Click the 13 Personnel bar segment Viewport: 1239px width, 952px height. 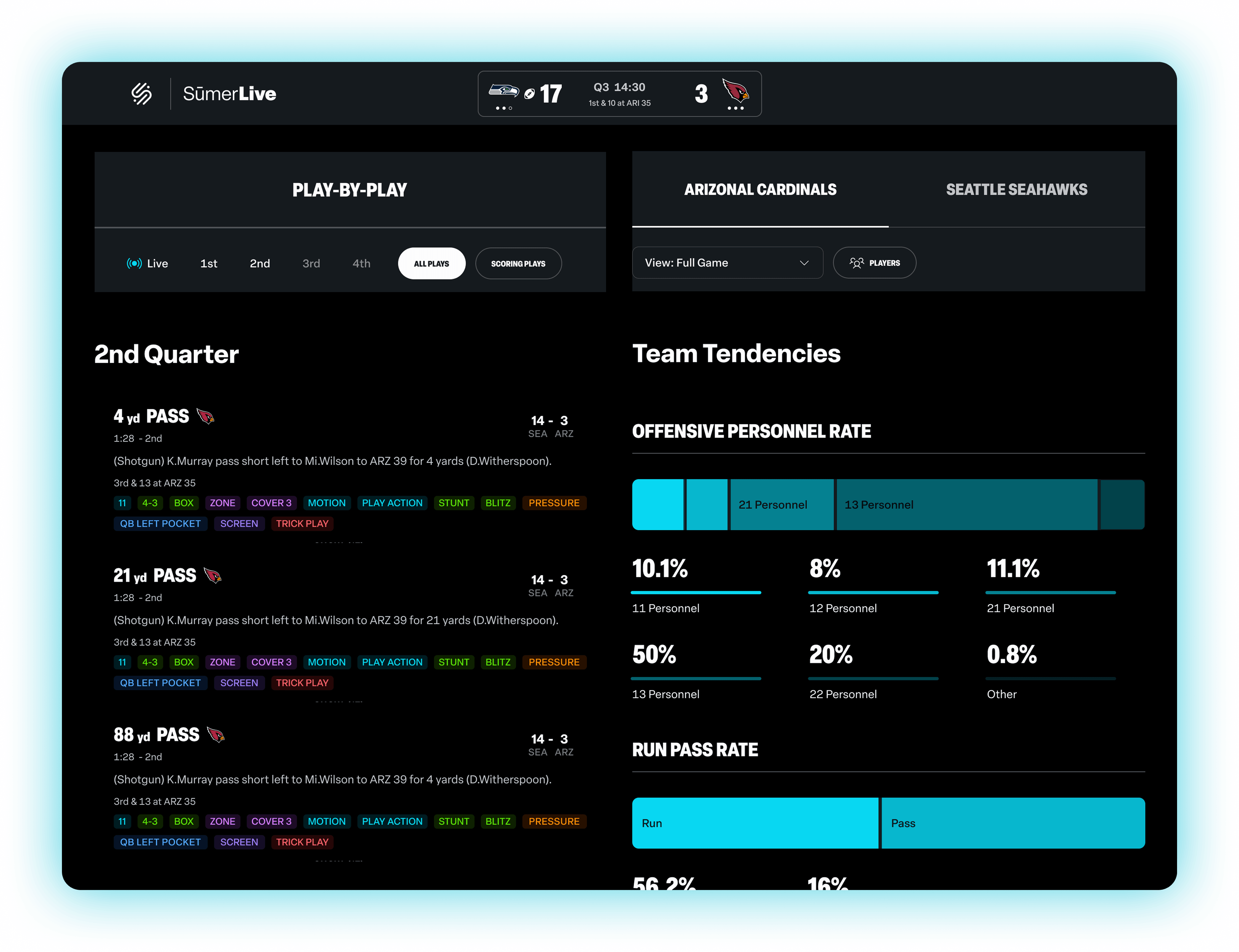point(966,505)
